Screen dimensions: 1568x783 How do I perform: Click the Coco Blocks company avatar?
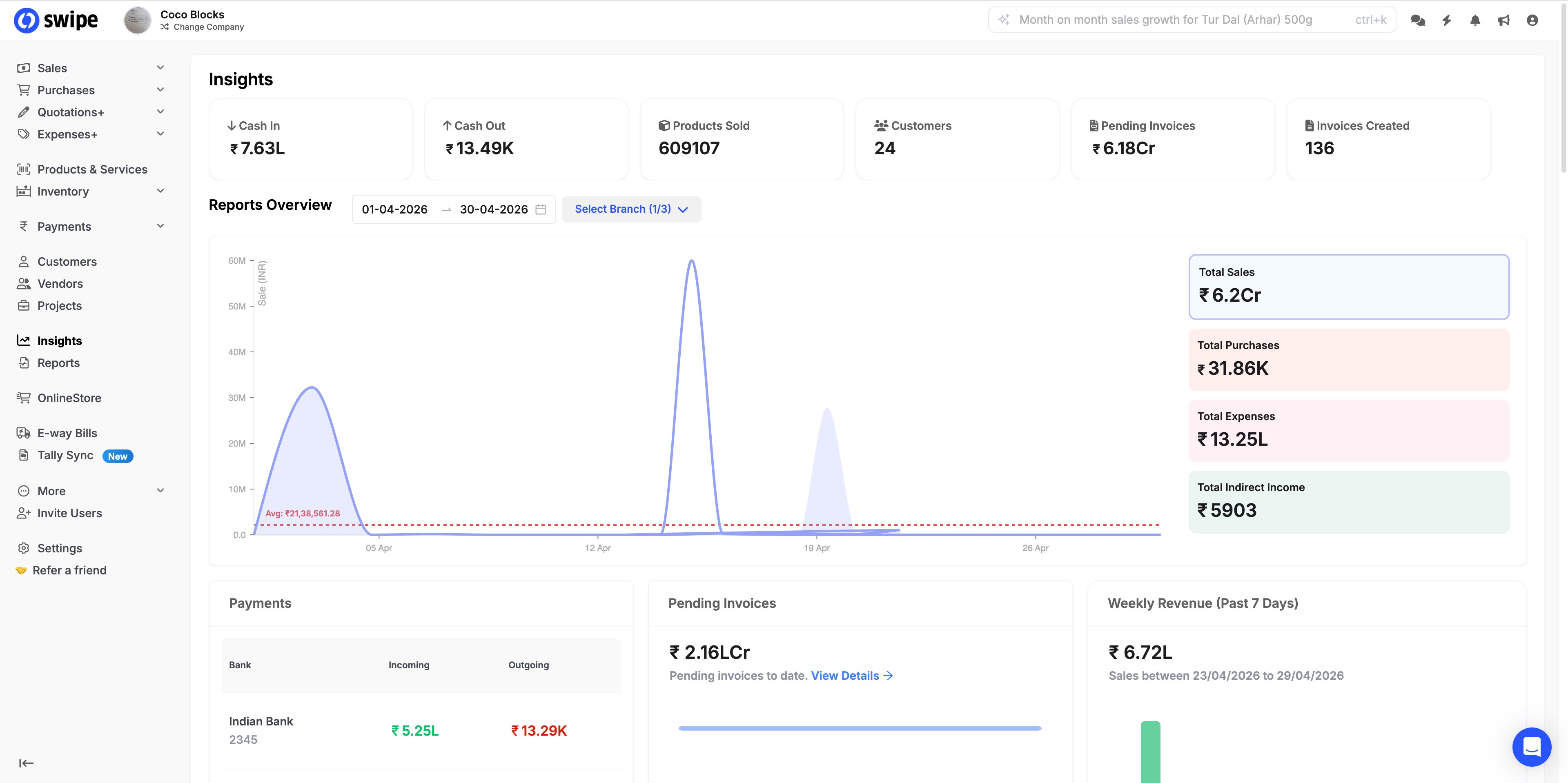(x=137, y=20)
